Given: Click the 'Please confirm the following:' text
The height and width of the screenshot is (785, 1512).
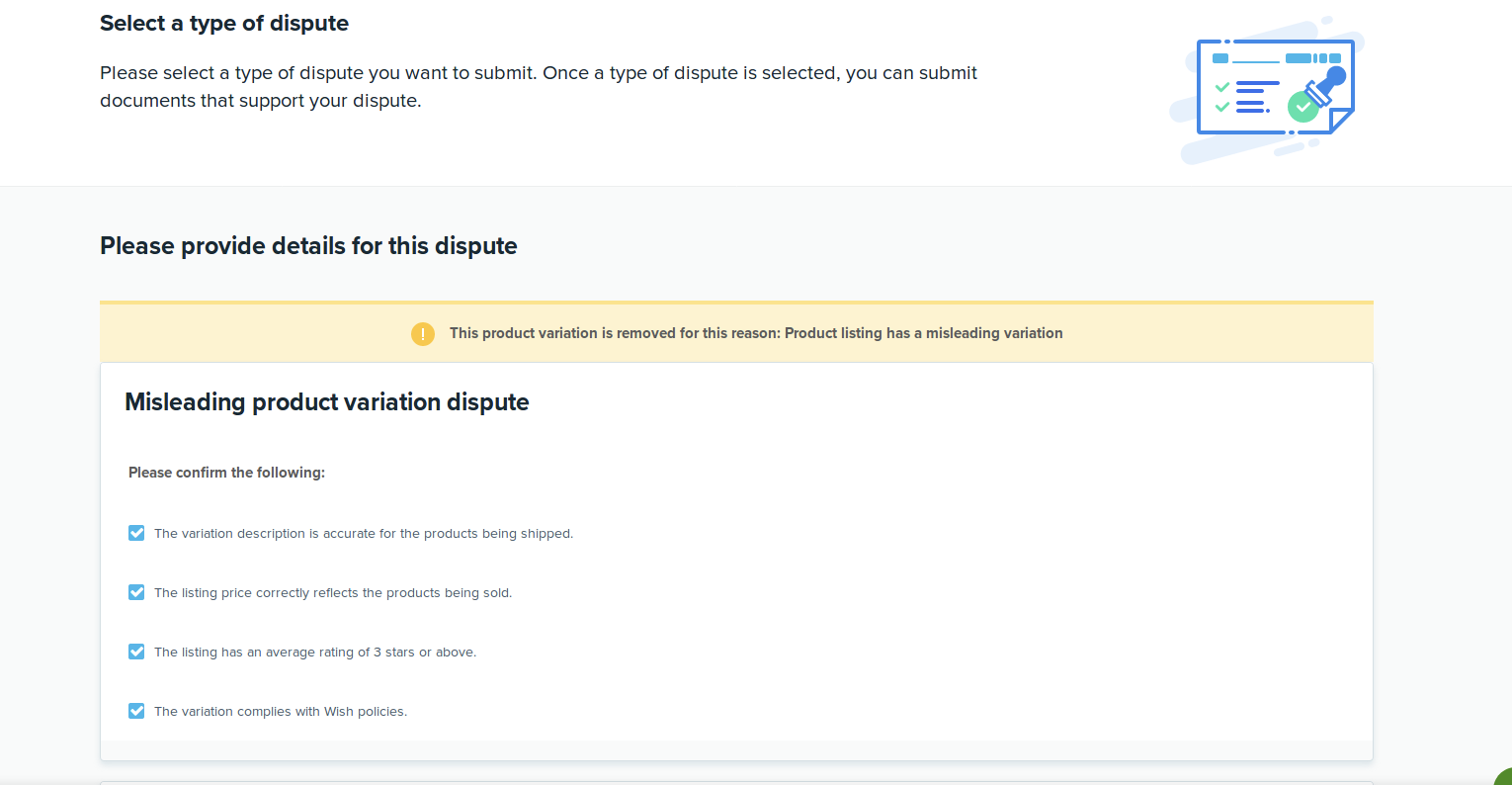Looking at the screenshot, I should pos(226,473).
